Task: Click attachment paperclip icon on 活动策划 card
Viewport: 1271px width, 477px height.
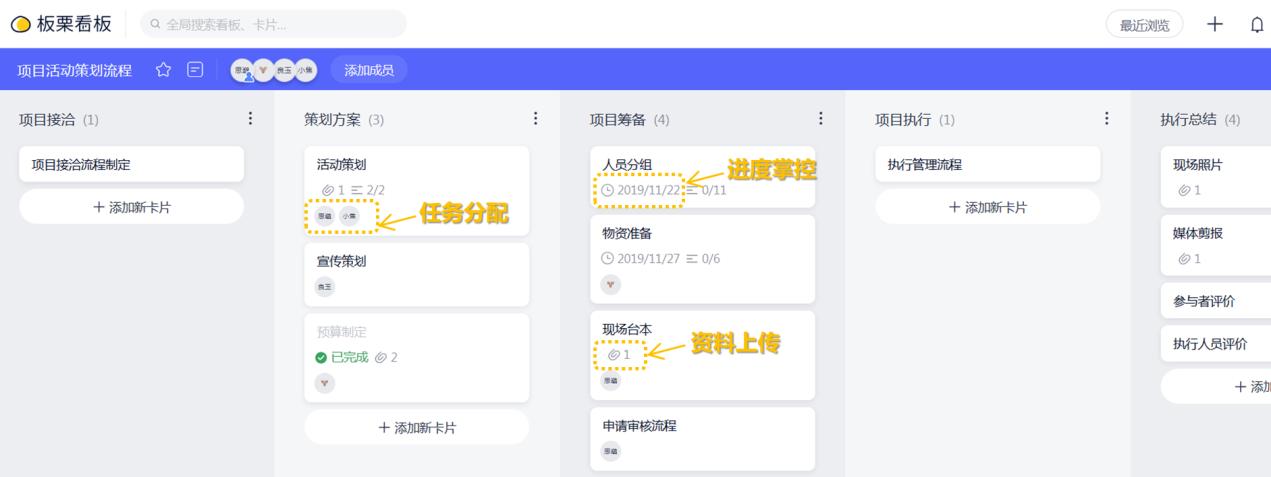Action: (x=328, y=190)
